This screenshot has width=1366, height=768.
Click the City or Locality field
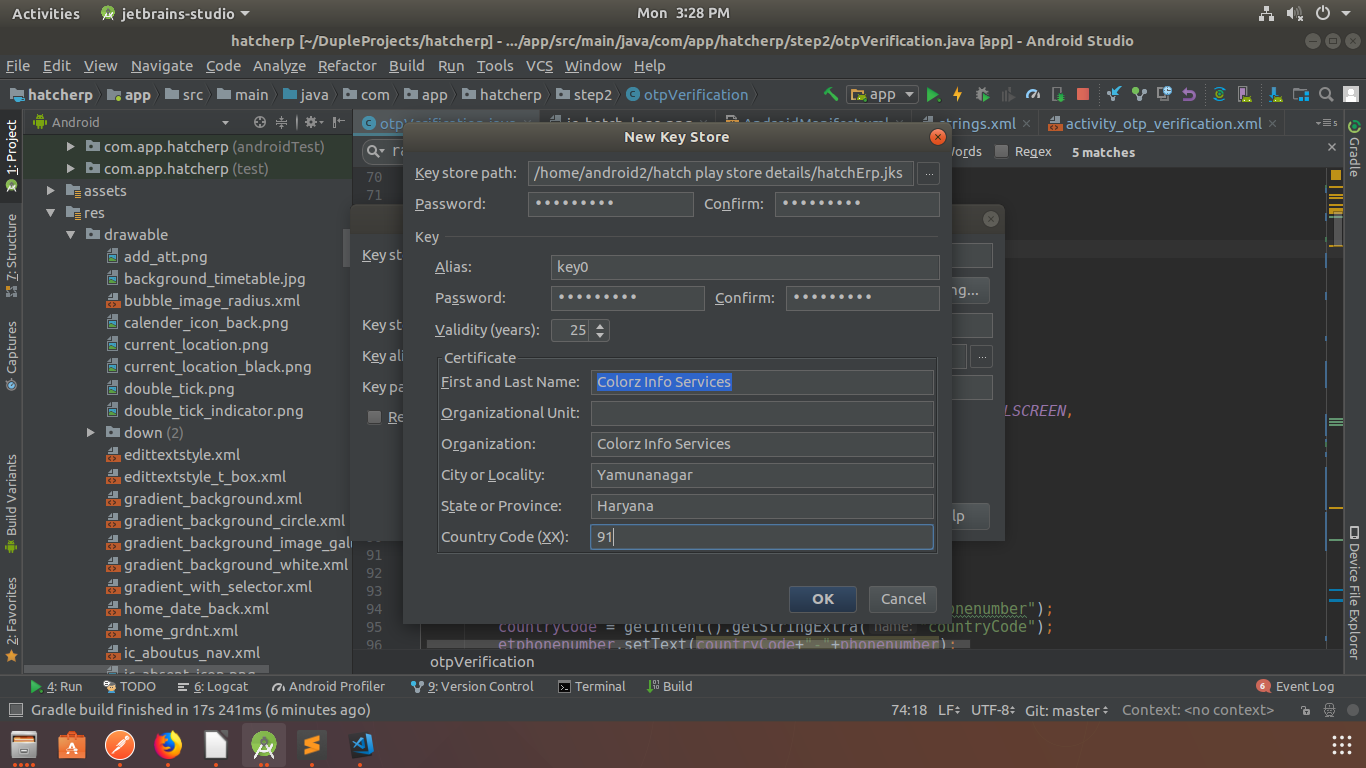762,475
